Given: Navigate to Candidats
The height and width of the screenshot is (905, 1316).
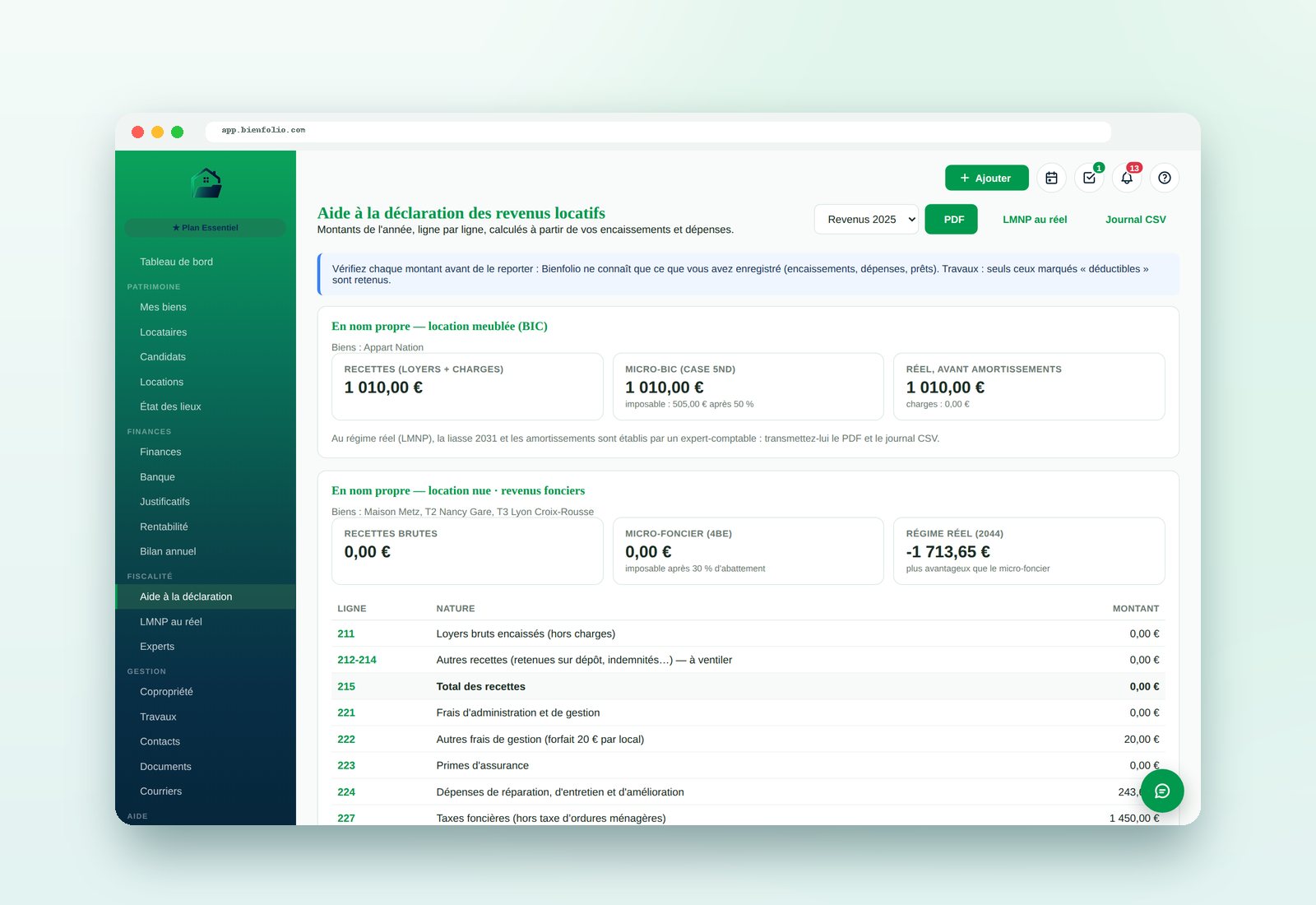Looking at the screenshot, I should pos(206,357).
